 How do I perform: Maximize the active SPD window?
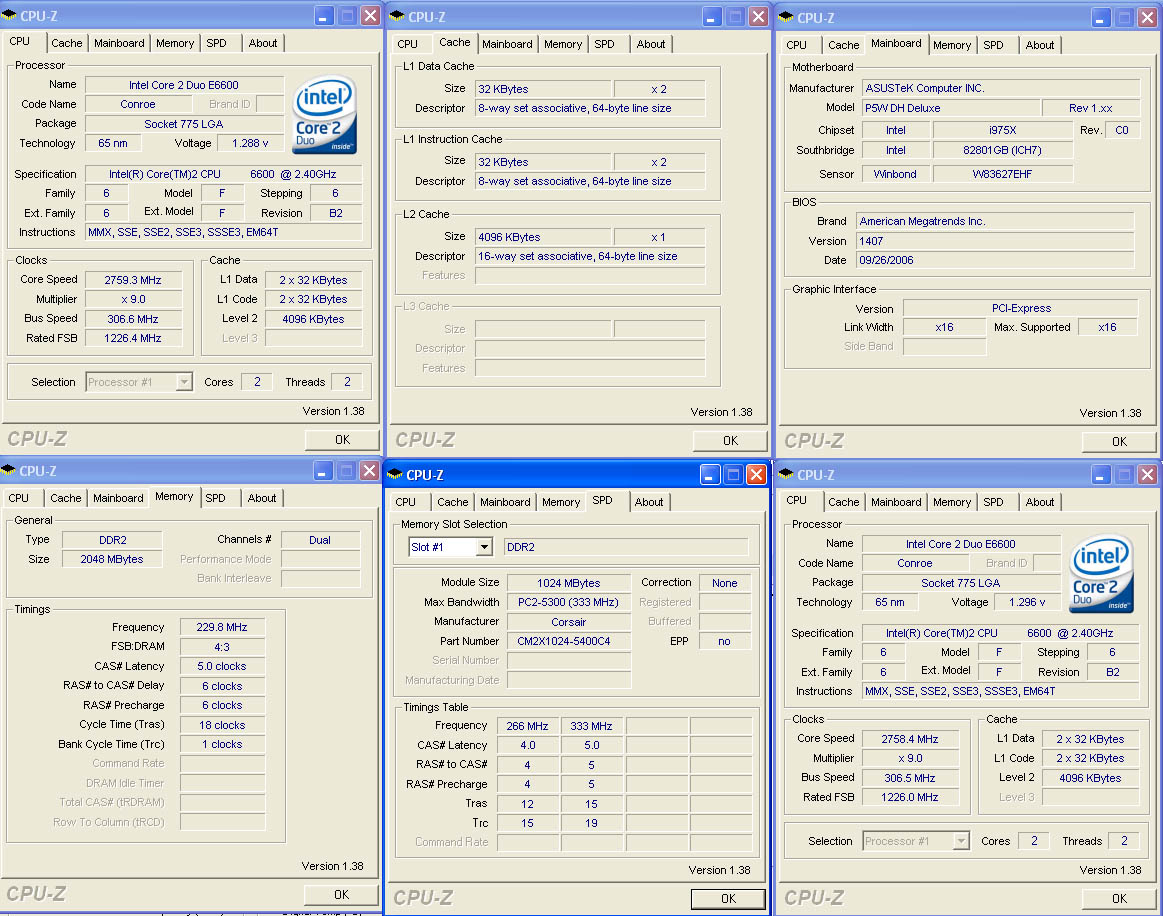[733, 475]
